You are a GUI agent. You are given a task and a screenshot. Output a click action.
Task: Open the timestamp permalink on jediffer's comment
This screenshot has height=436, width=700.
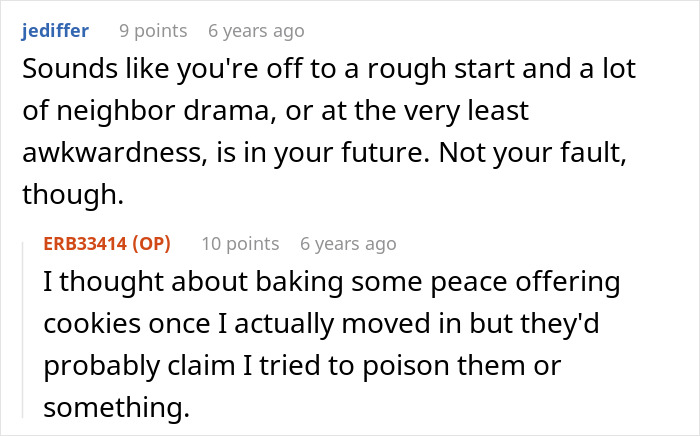(256, 31)
